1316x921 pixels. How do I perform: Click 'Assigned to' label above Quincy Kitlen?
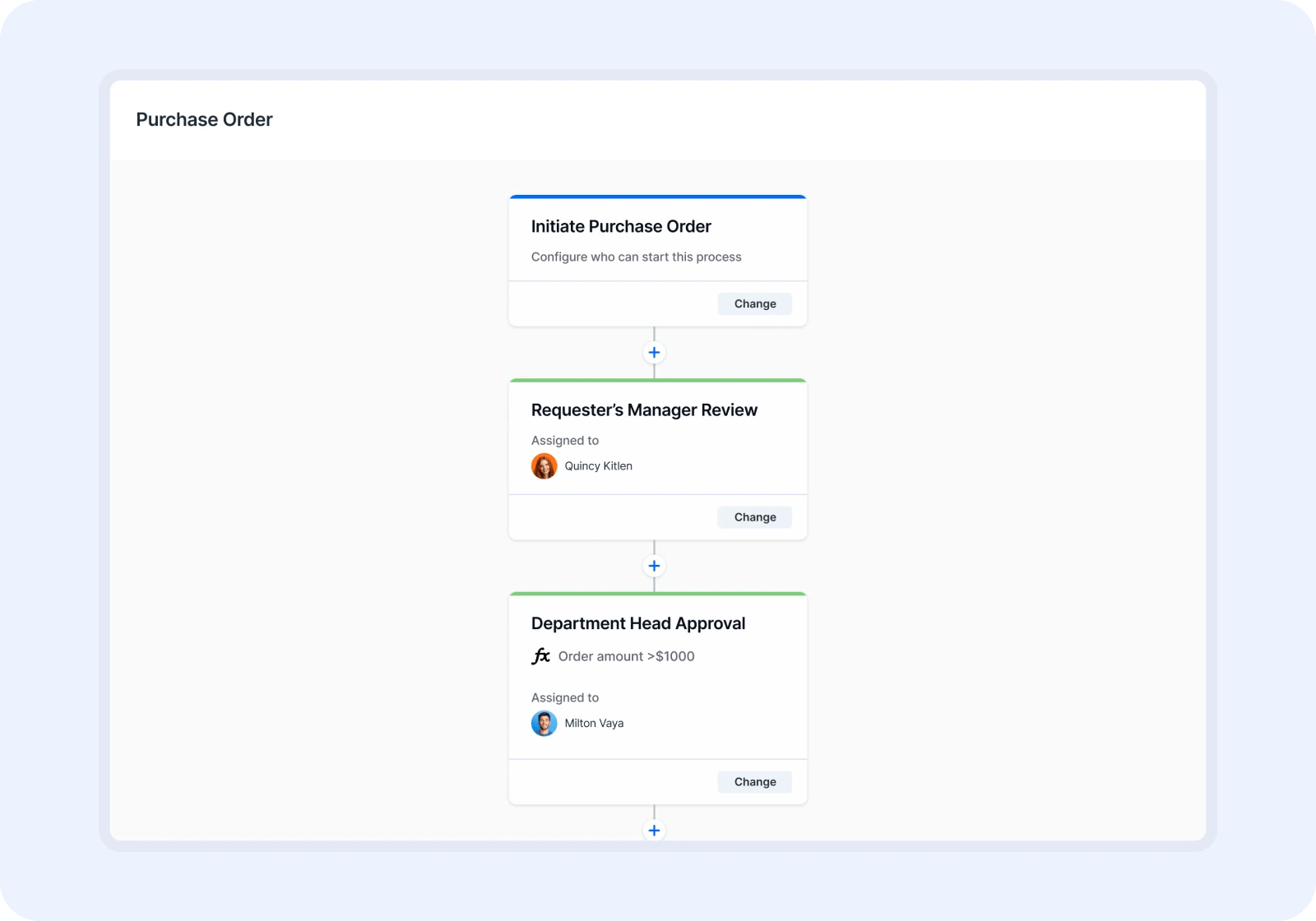click(565, 441)
